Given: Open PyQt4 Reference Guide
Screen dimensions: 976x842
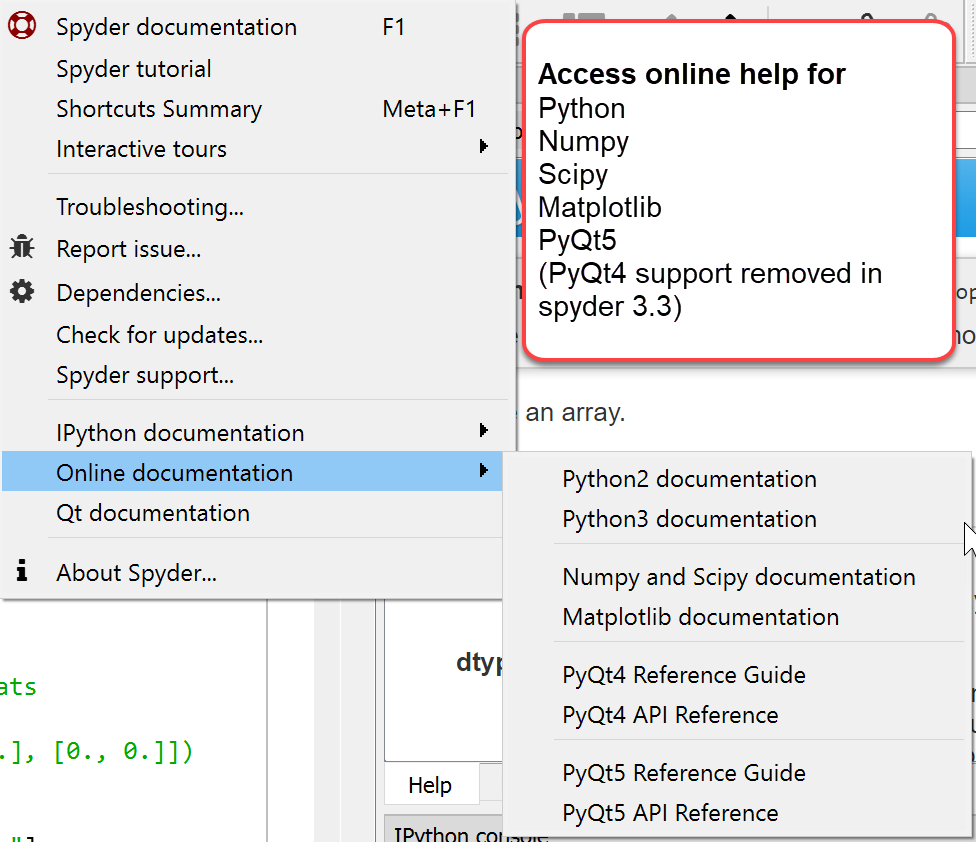Looking at the screenshot, I should tap(738, 675).
